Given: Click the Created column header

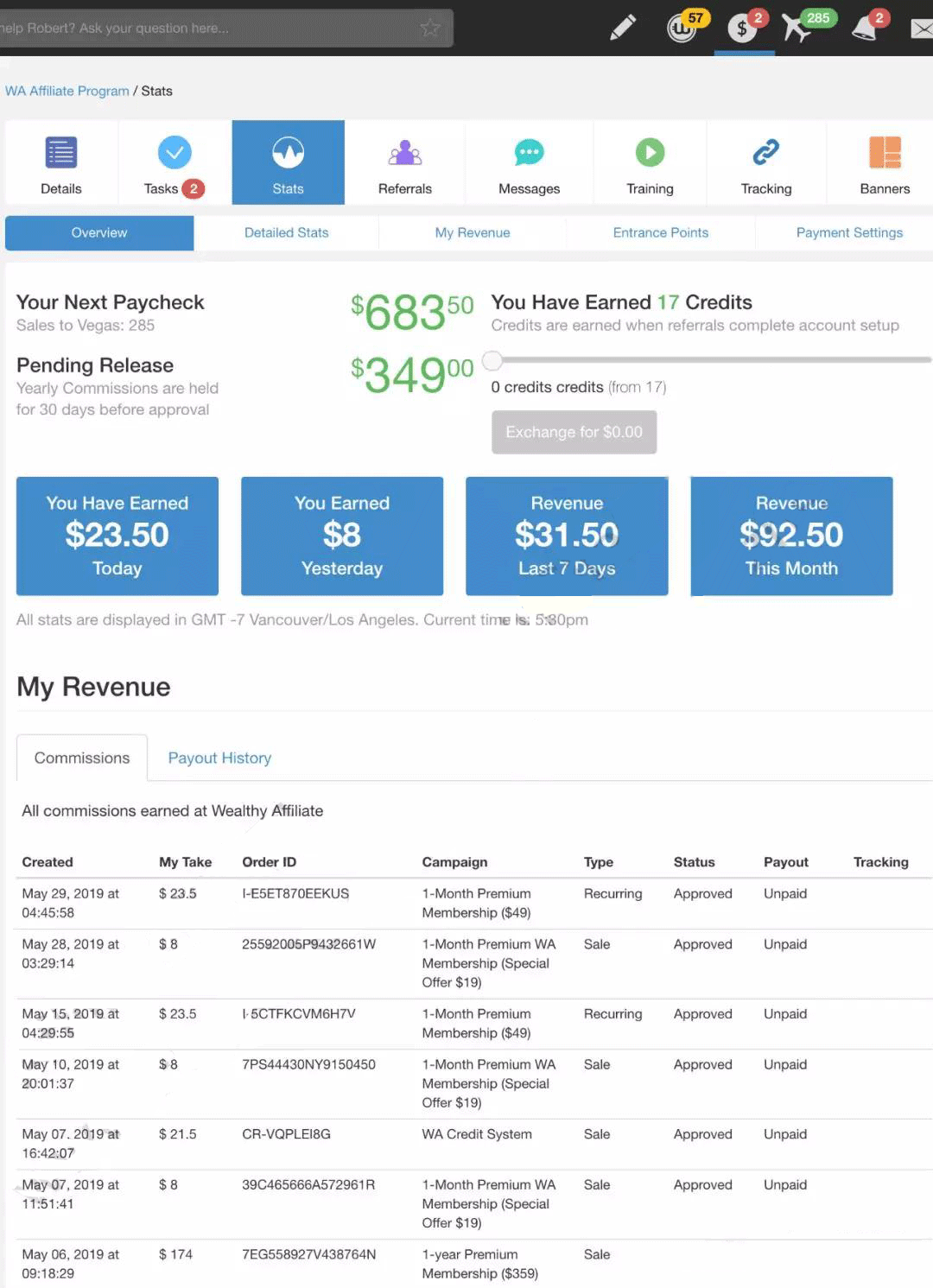Looking at the screenshot, I should pos(48,862).
